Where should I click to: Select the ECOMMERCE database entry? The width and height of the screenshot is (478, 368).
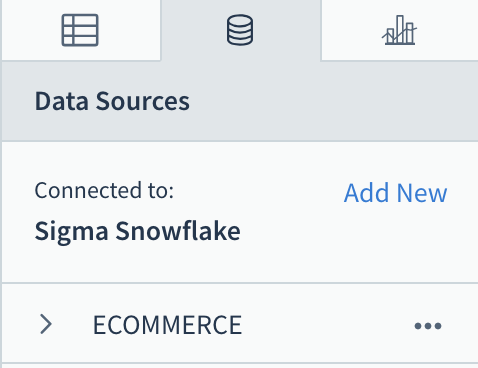point(240,323)
